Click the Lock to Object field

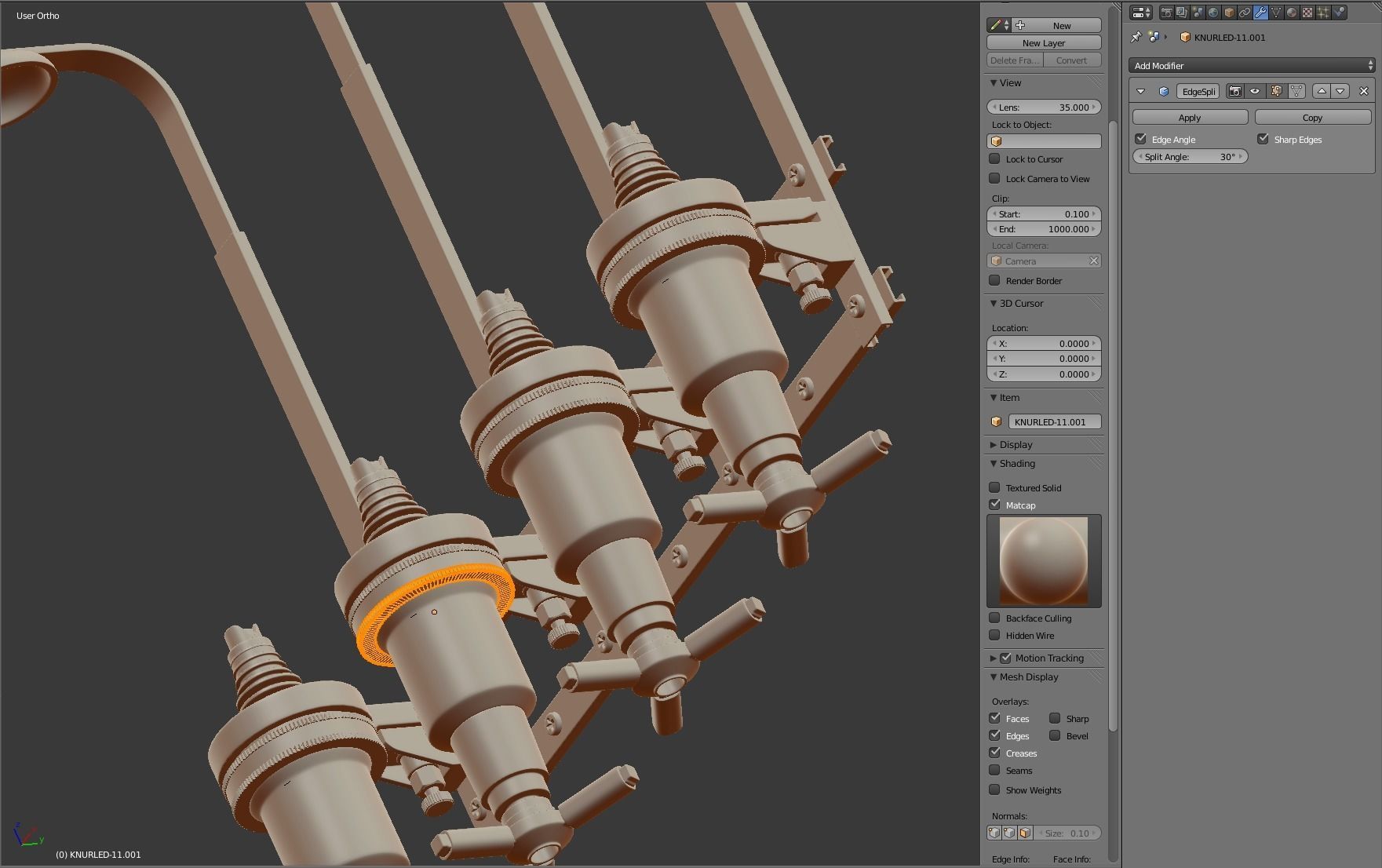click(1044, 141)
